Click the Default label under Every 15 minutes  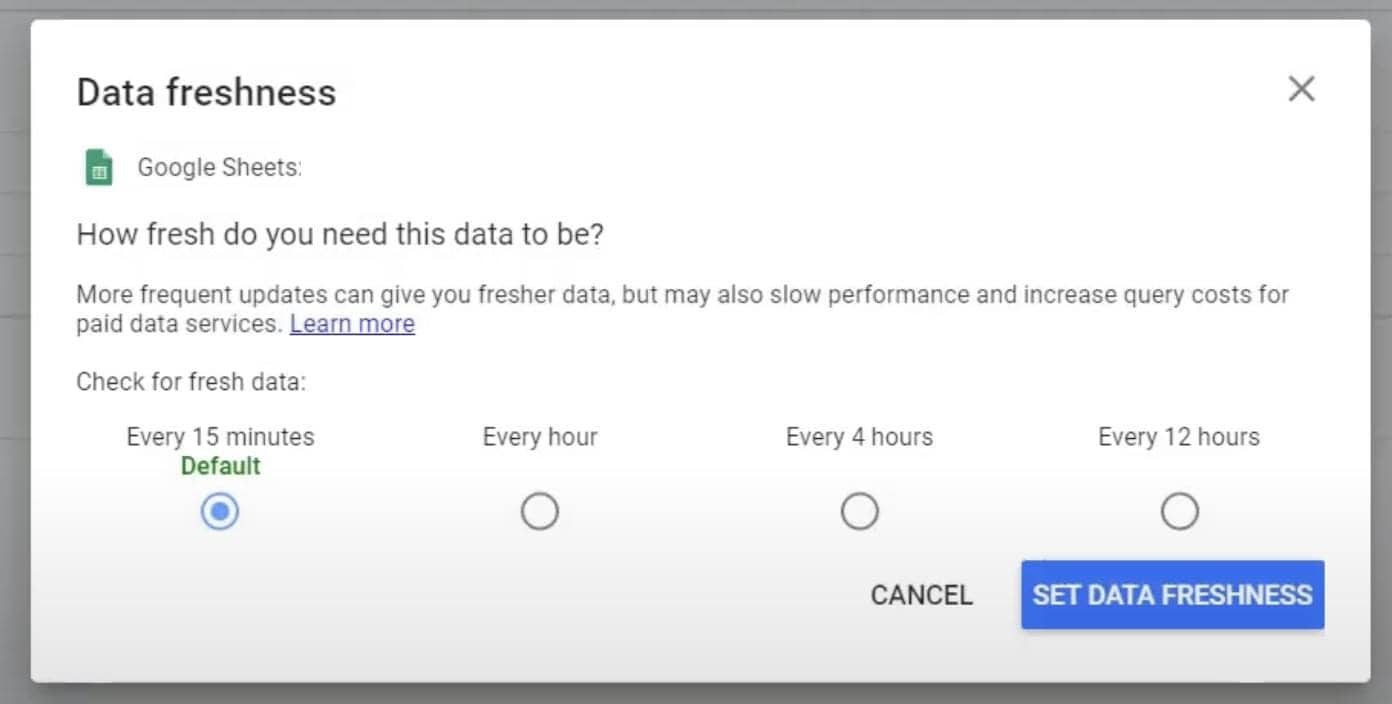[x=220, y=465]
